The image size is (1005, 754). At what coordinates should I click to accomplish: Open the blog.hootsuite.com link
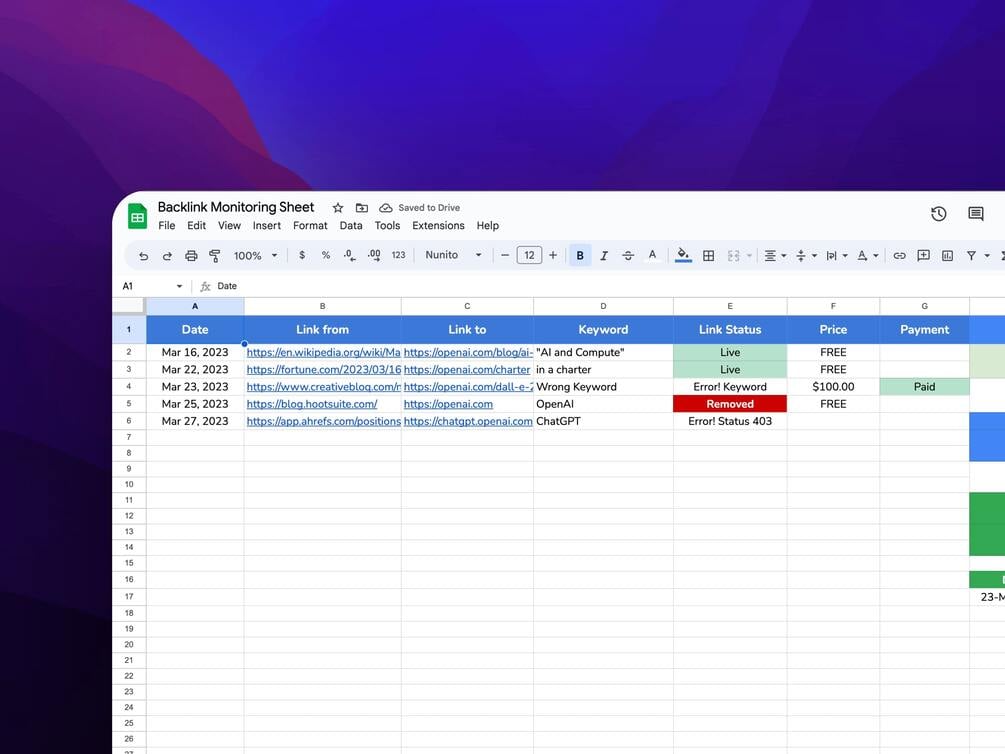pos(311,404)
